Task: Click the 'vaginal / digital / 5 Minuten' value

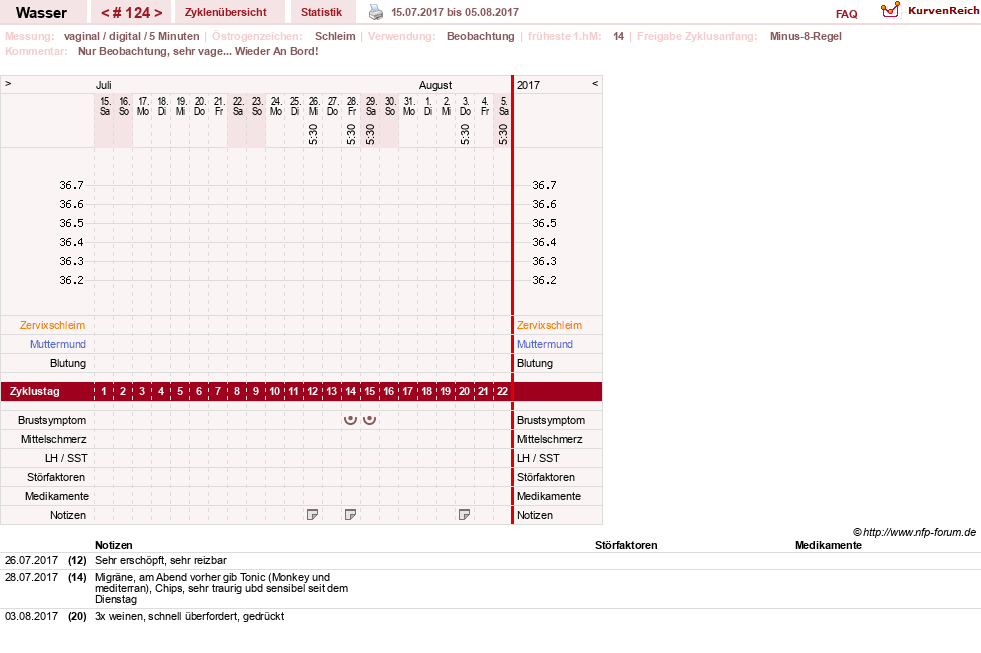Action: (131, 36)
